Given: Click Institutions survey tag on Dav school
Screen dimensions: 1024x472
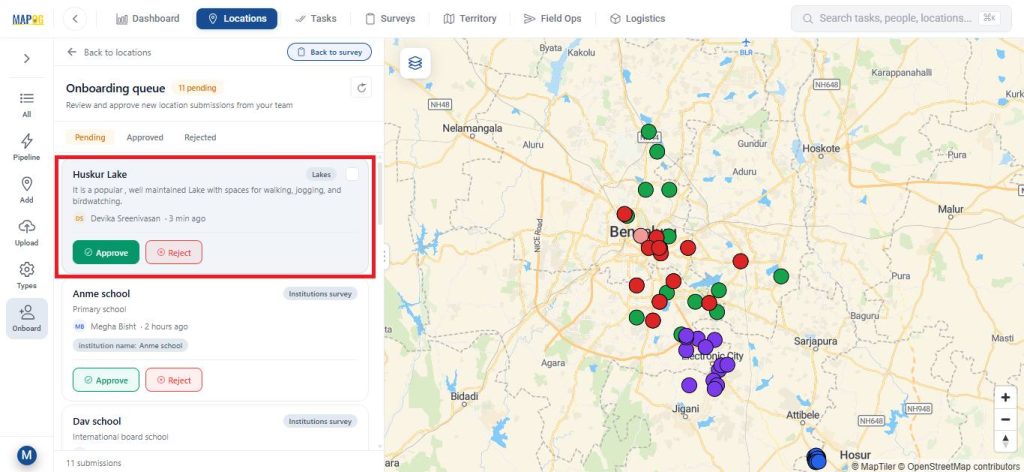Looking at the screenshot, I should pyautogui.click(x=320, y=422).
